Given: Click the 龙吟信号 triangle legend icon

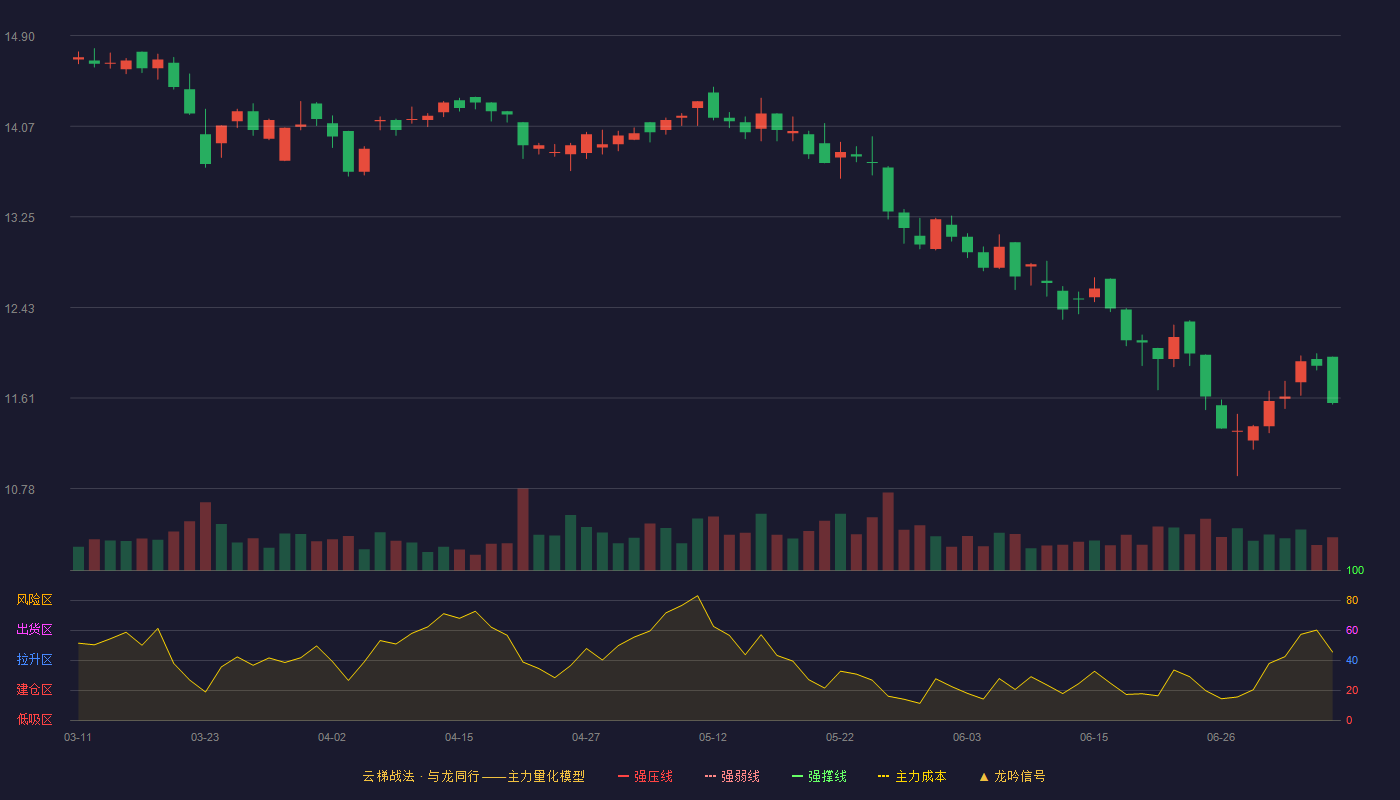Looking at the screenshot, I should [984, 776].
